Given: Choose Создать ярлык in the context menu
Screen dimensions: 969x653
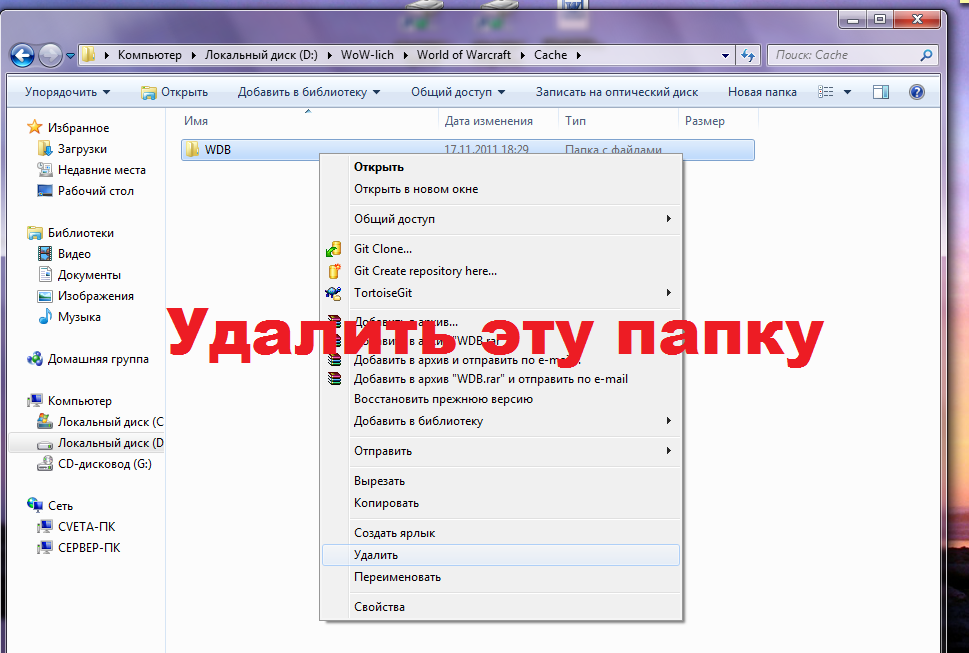Looking at the screenshot, I should [x=501, y=533].
